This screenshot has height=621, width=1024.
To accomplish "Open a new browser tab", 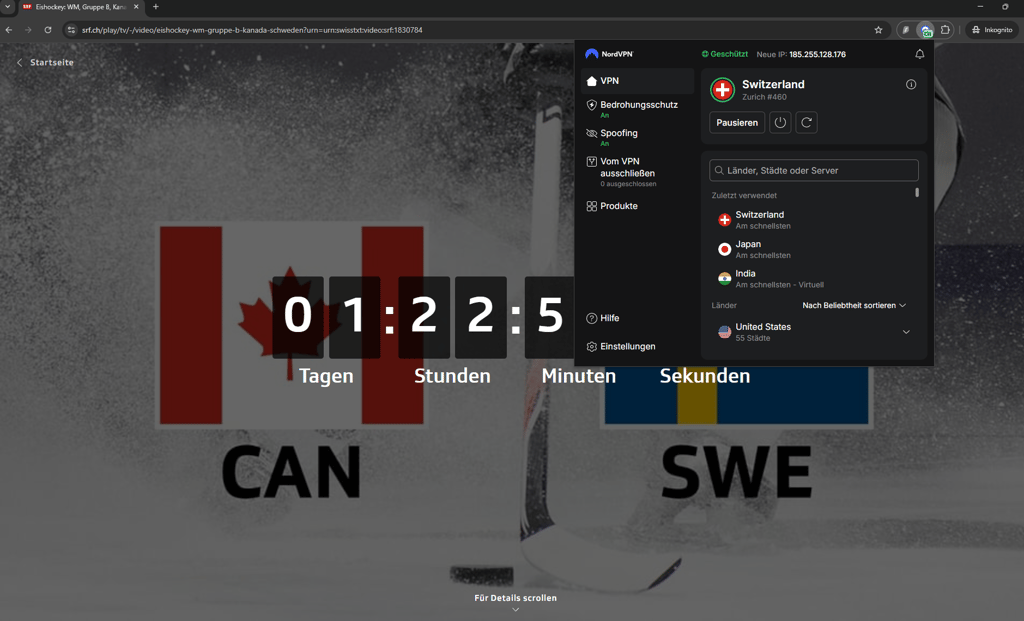I will (x=155, y=7).
